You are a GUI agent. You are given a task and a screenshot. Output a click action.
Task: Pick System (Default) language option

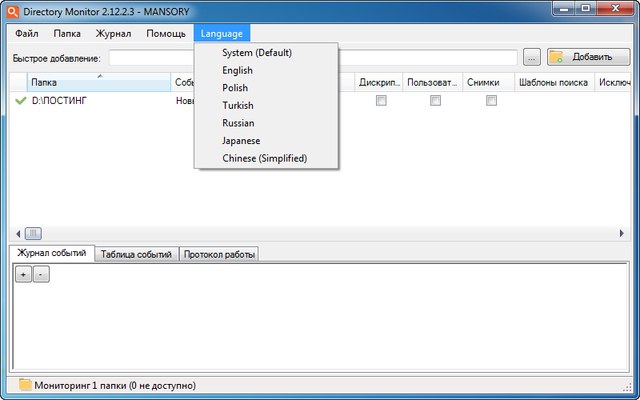tap(256, 53)
